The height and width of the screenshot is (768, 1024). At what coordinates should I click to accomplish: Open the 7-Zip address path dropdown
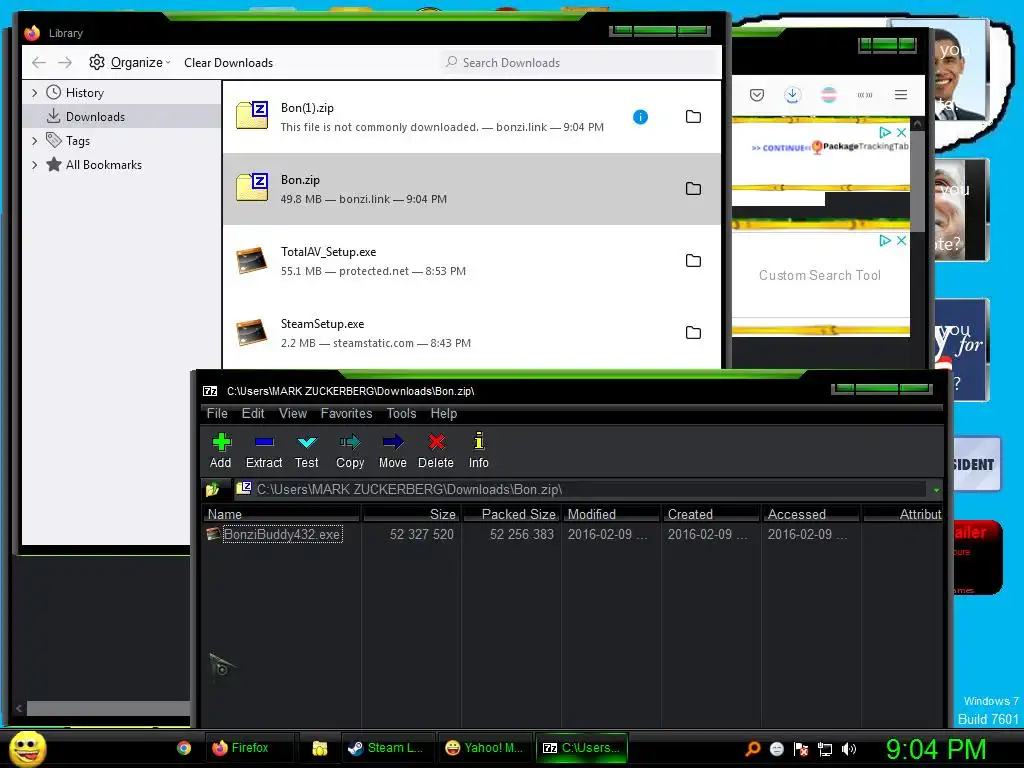[x=936, y=489]
